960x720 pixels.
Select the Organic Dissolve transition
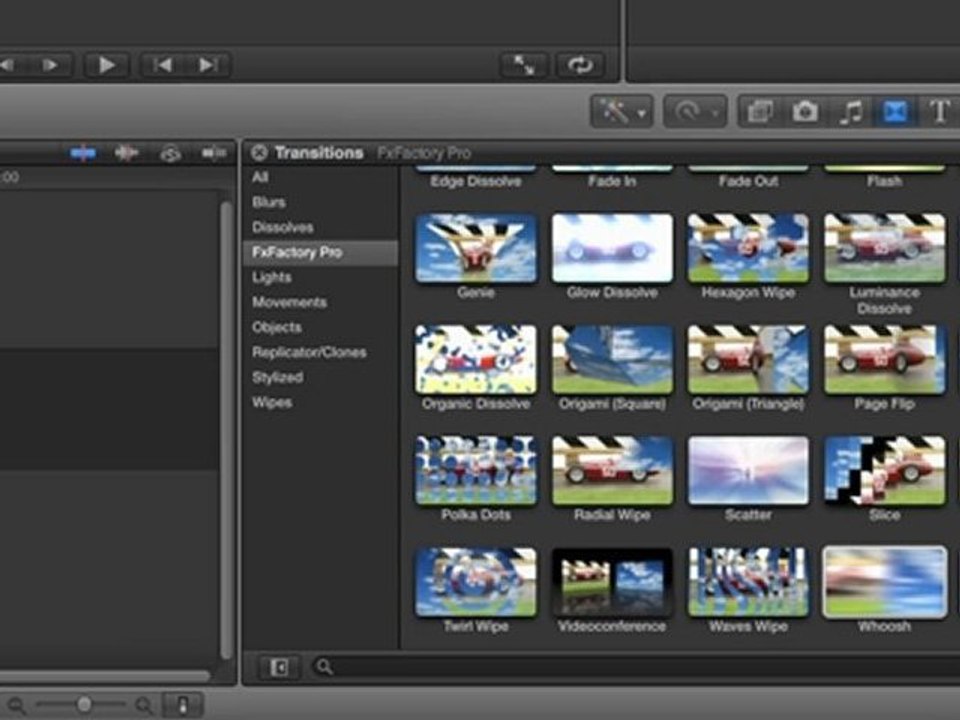tap(476, 359)
